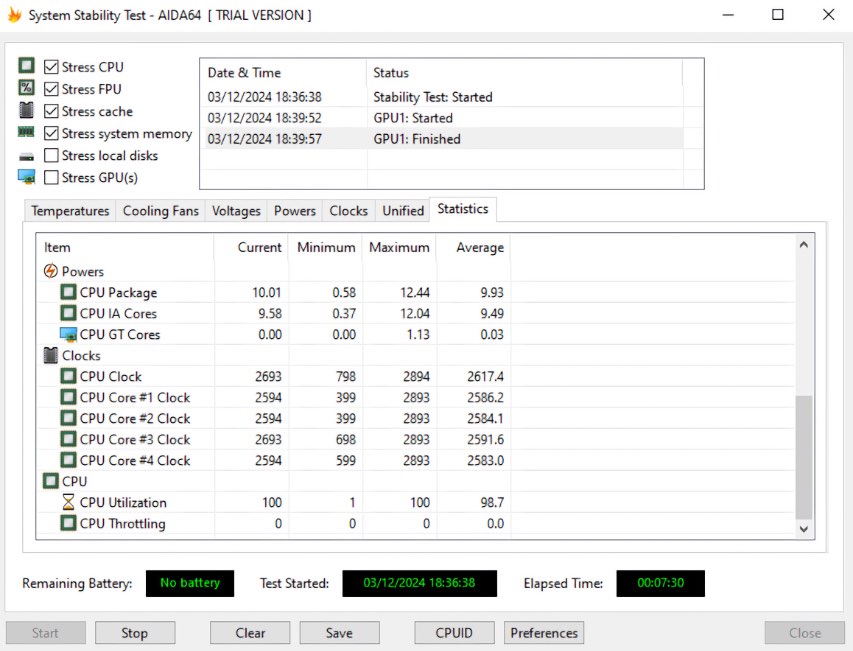The width and height of the screenshot is (853, 651).
Task: Click the system memory RAM stick icon
Action: click(26, 132)
